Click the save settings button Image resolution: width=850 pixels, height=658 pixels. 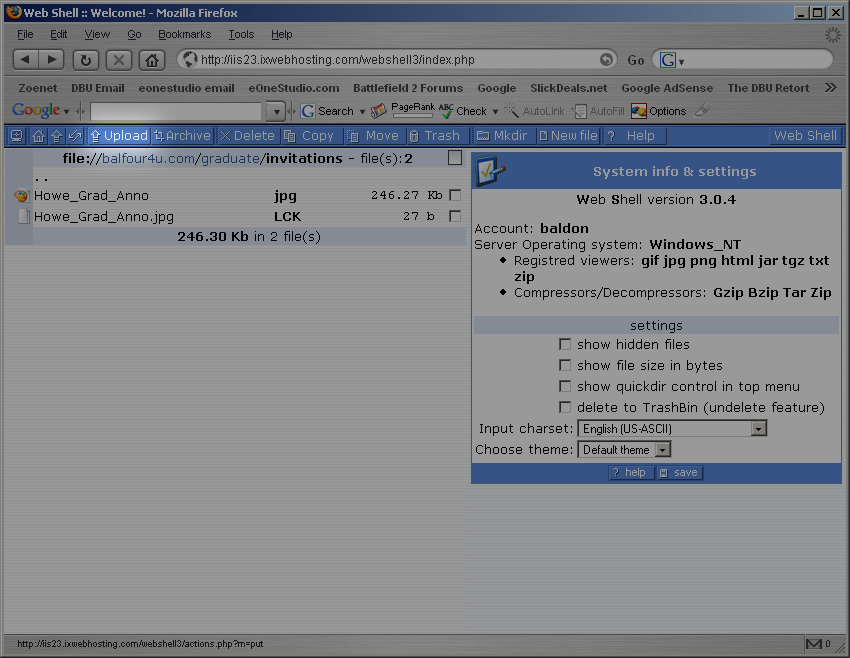pyautogui.click(x=679, y=473)
